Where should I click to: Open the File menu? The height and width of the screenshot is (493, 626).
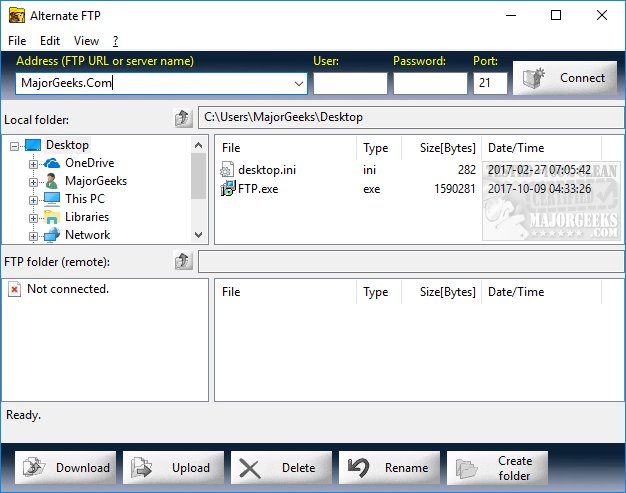(x=17, y=41)
